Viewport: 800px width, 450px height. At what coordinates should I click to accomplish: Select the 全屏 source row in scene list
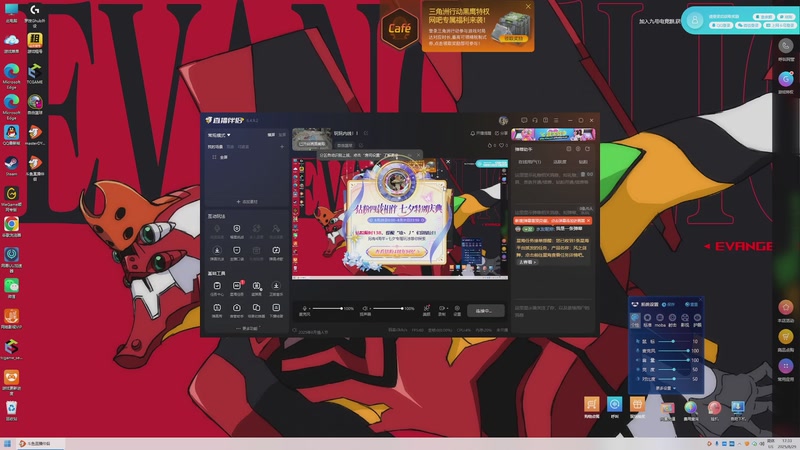click(x=247, y=157)
